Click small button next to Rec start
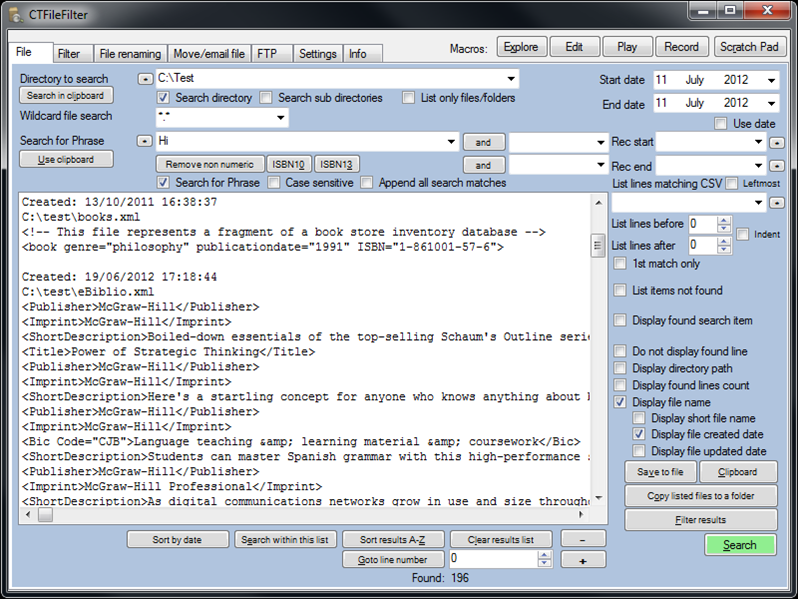Viewport: 798px width, 599px height. [x=777, y=143]
